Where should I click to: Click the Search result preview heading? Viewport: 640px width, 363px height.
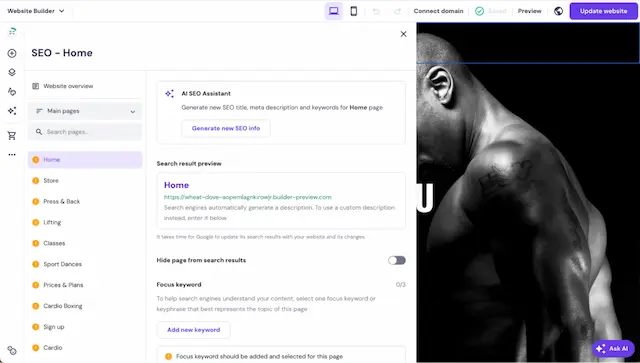[189, 164]
